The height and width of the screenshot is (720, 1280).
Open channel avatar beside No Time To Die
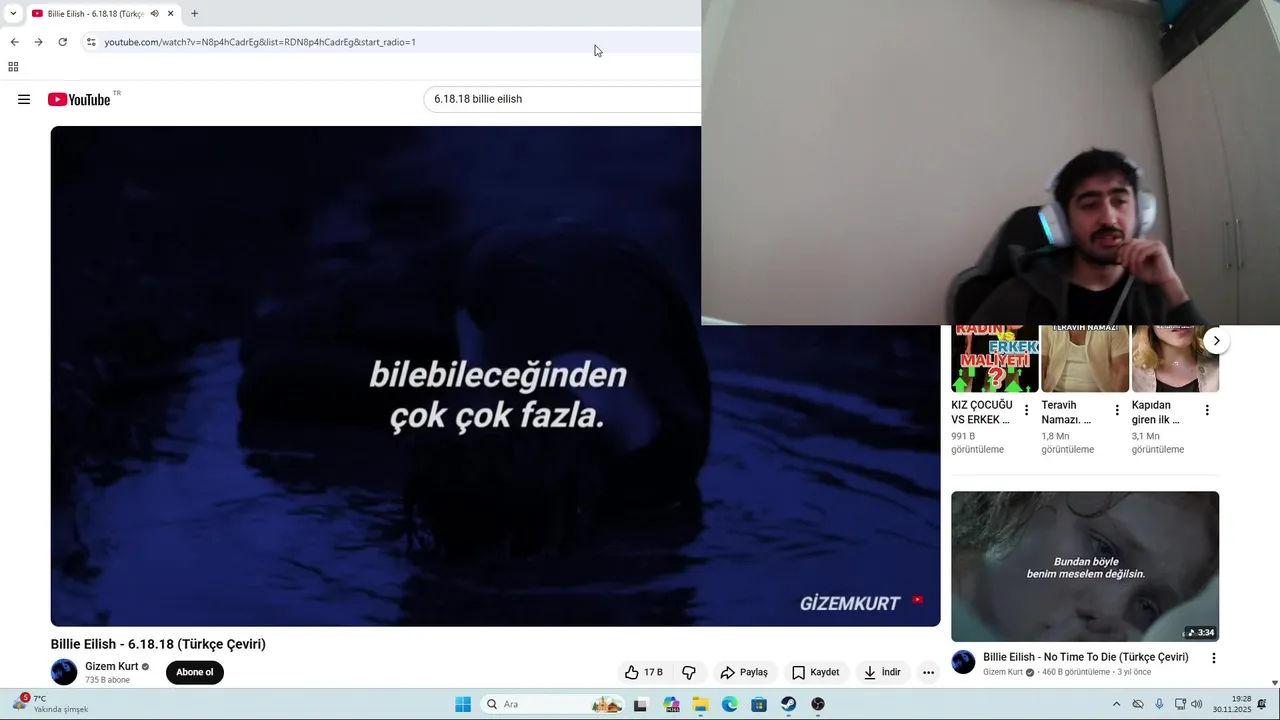[x=963, y=662]
